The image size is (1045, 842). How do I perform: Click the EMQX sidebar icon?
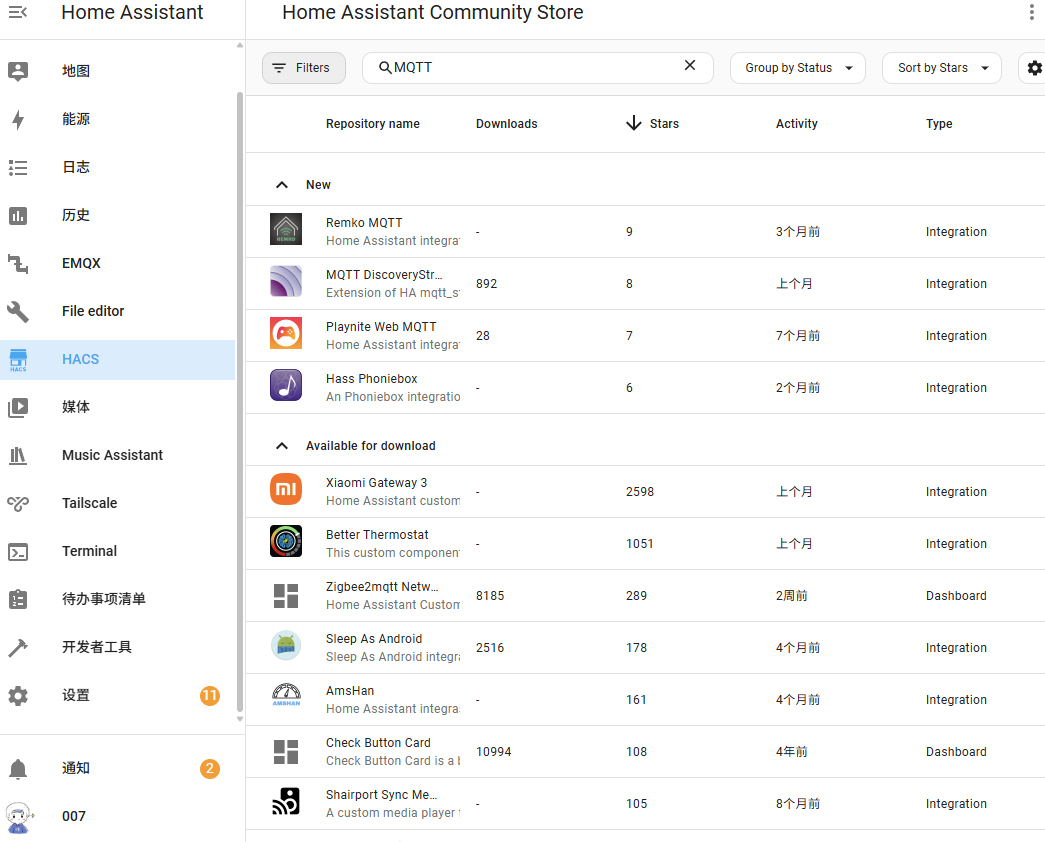click(x=18, y=264)
